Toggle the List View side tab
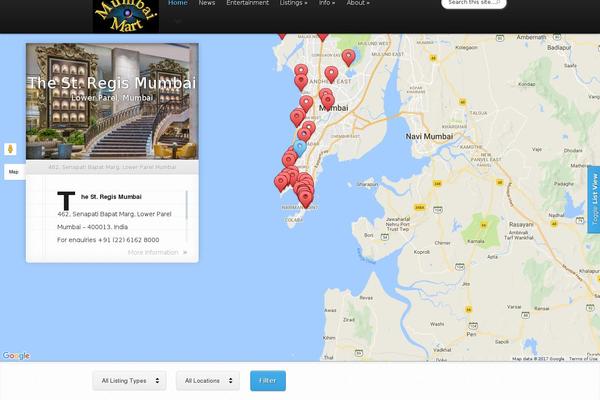Viewport: 600px width, 400px height. [594, 199]
